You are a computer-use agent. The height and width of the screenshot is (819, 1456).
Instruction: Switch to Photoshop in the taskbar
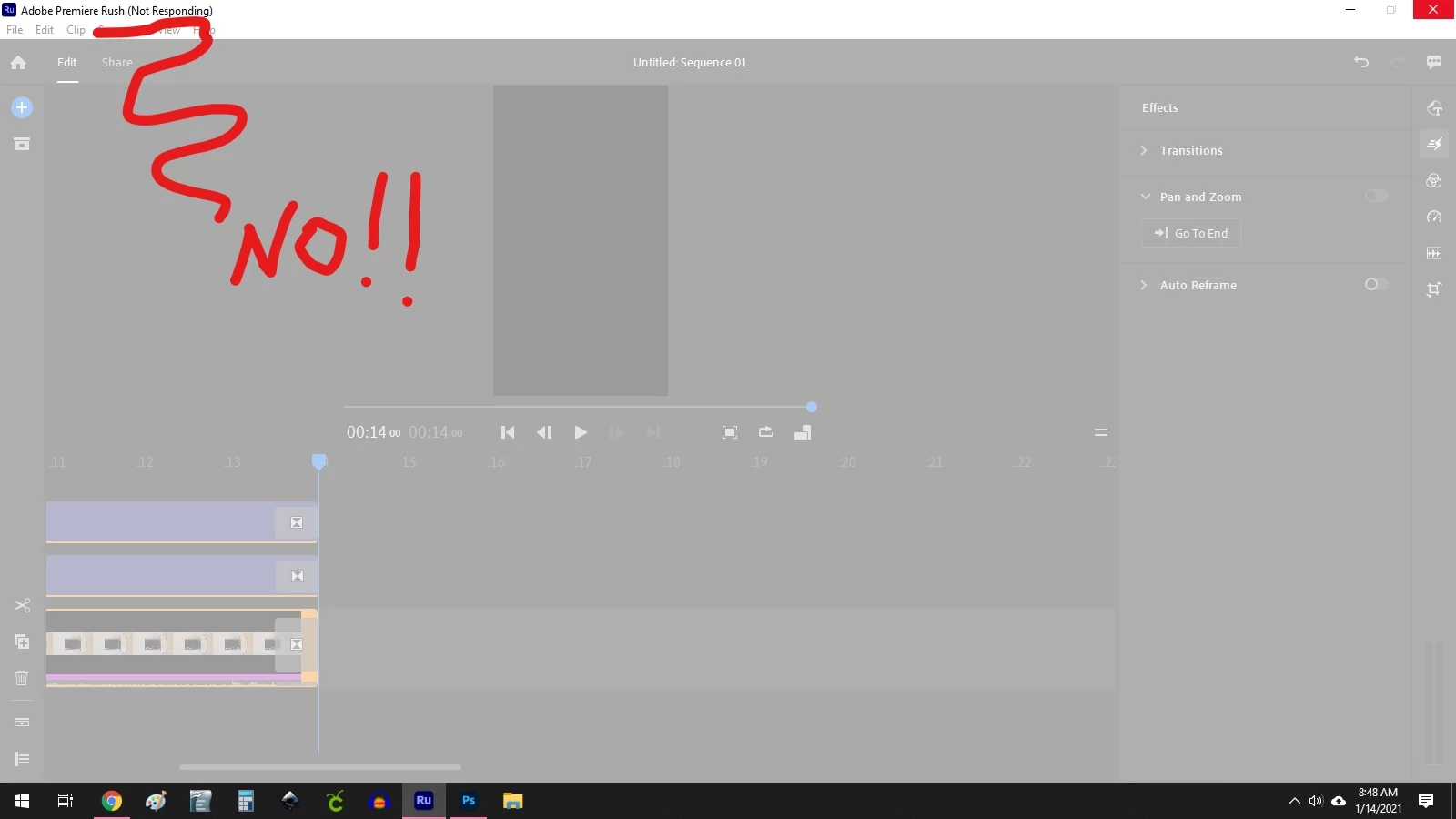469,801
